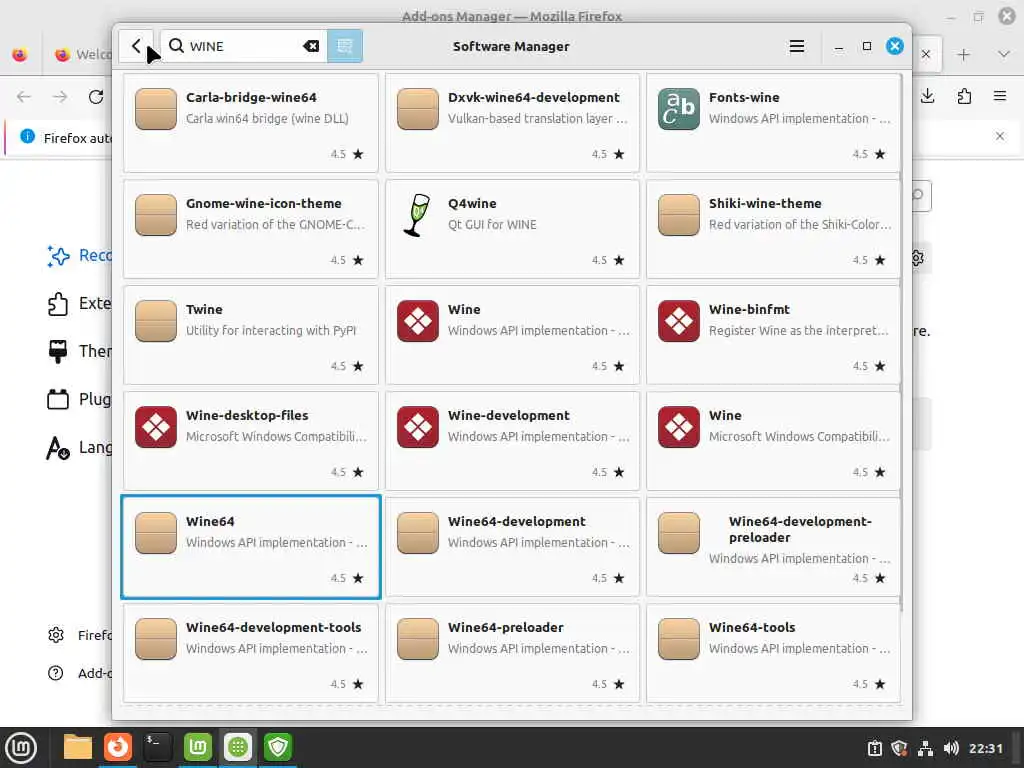Open Twine package icon

point(156,321)
